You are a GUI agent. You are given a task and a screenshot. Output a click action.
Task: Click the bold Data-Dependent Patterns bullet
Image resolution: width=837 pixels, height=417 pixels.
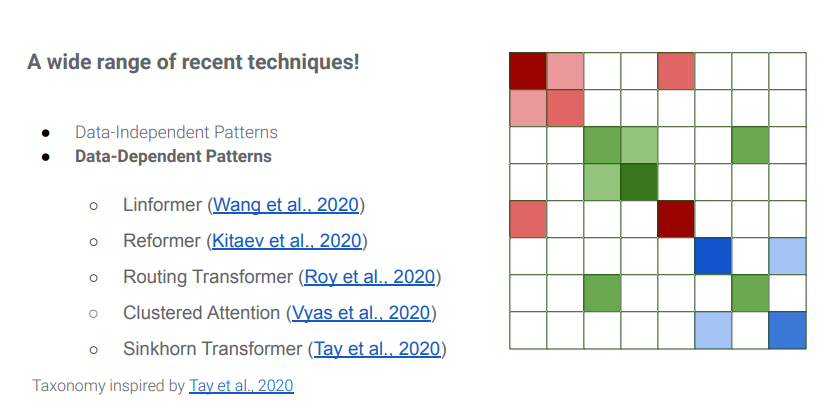173,156
